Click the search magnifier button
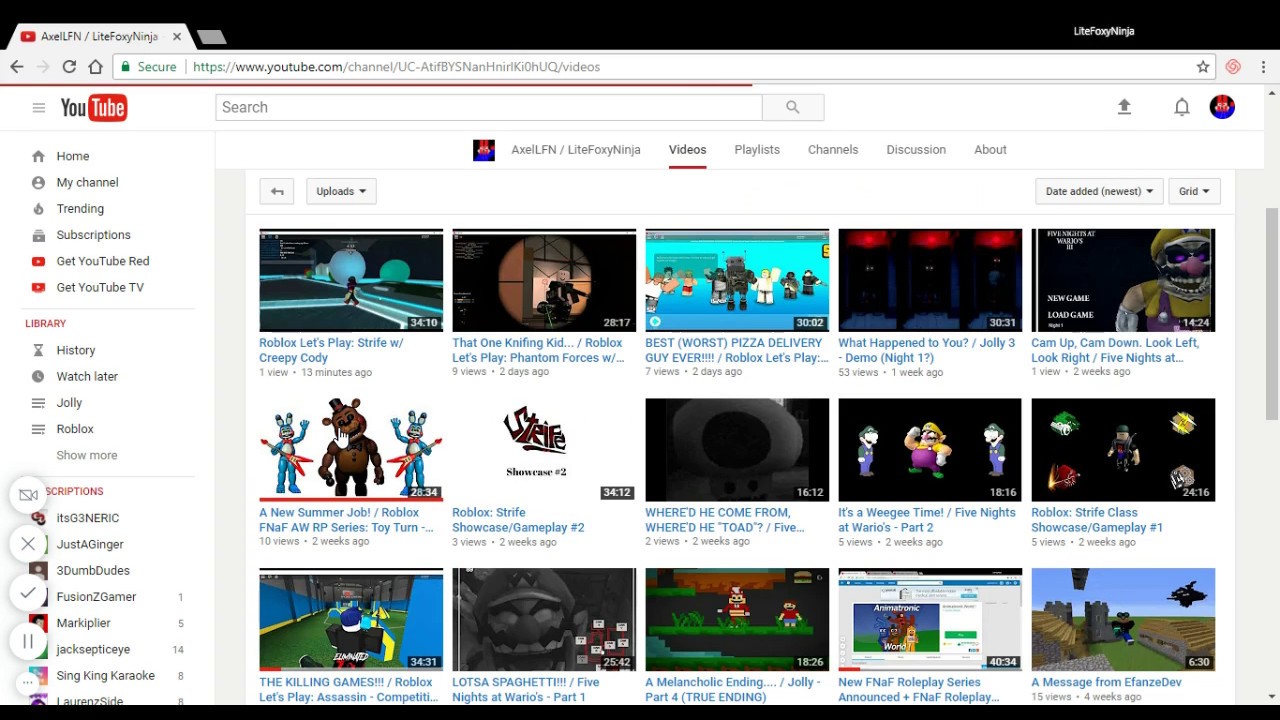1280x720 pixels. [x=793, y=107]
